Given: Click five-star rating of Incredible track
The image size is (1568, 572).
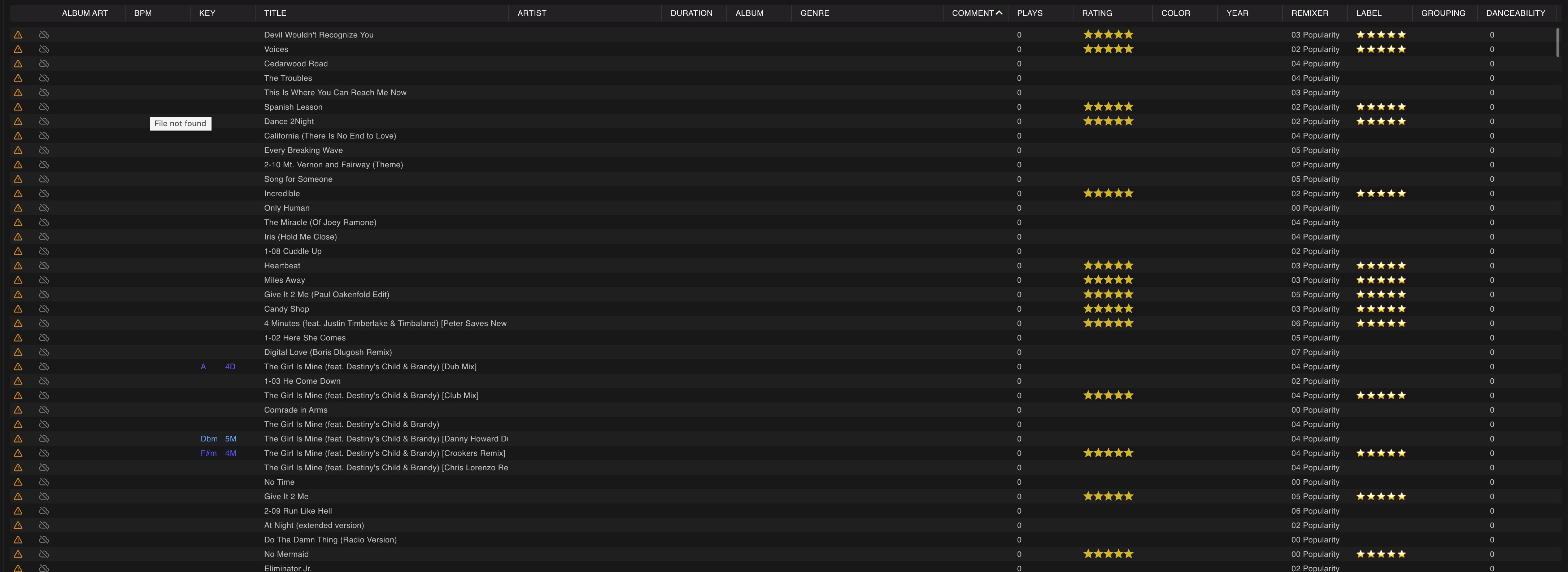Looking at the screenshot, I should click(1108, 193).
